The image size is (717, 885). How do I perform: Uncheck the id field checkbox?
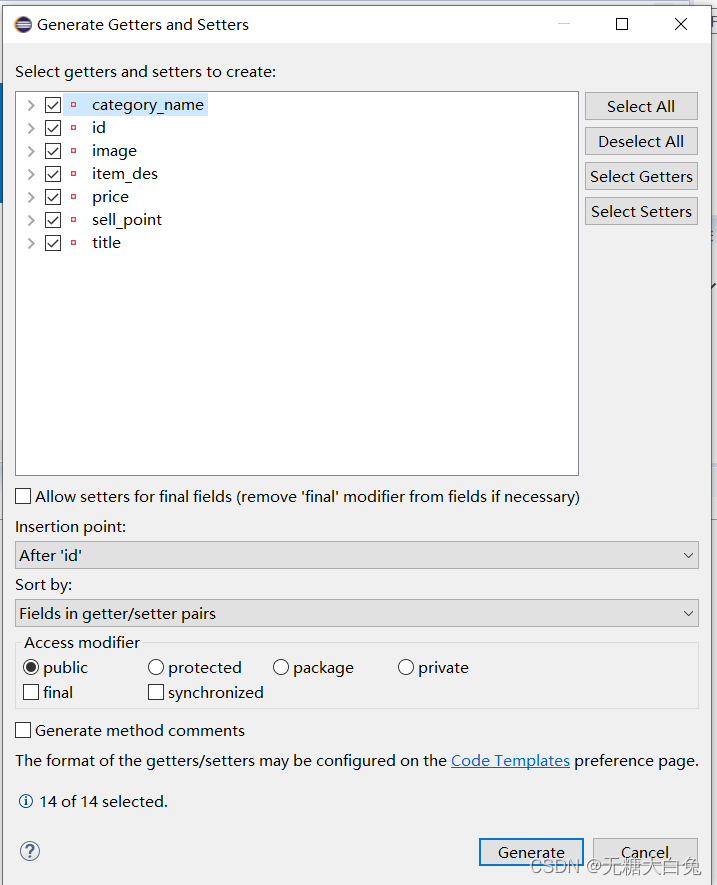pos(53,127)
